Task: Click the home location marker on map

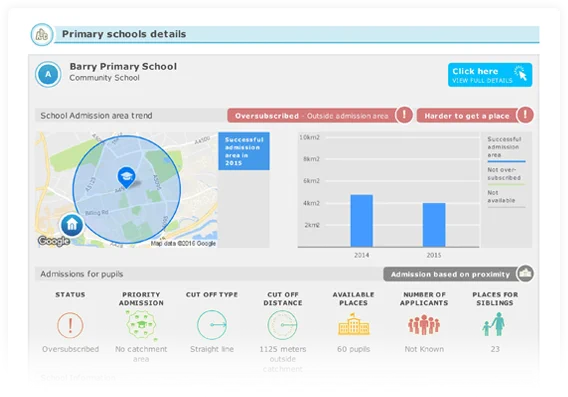Action: [72, 225]
